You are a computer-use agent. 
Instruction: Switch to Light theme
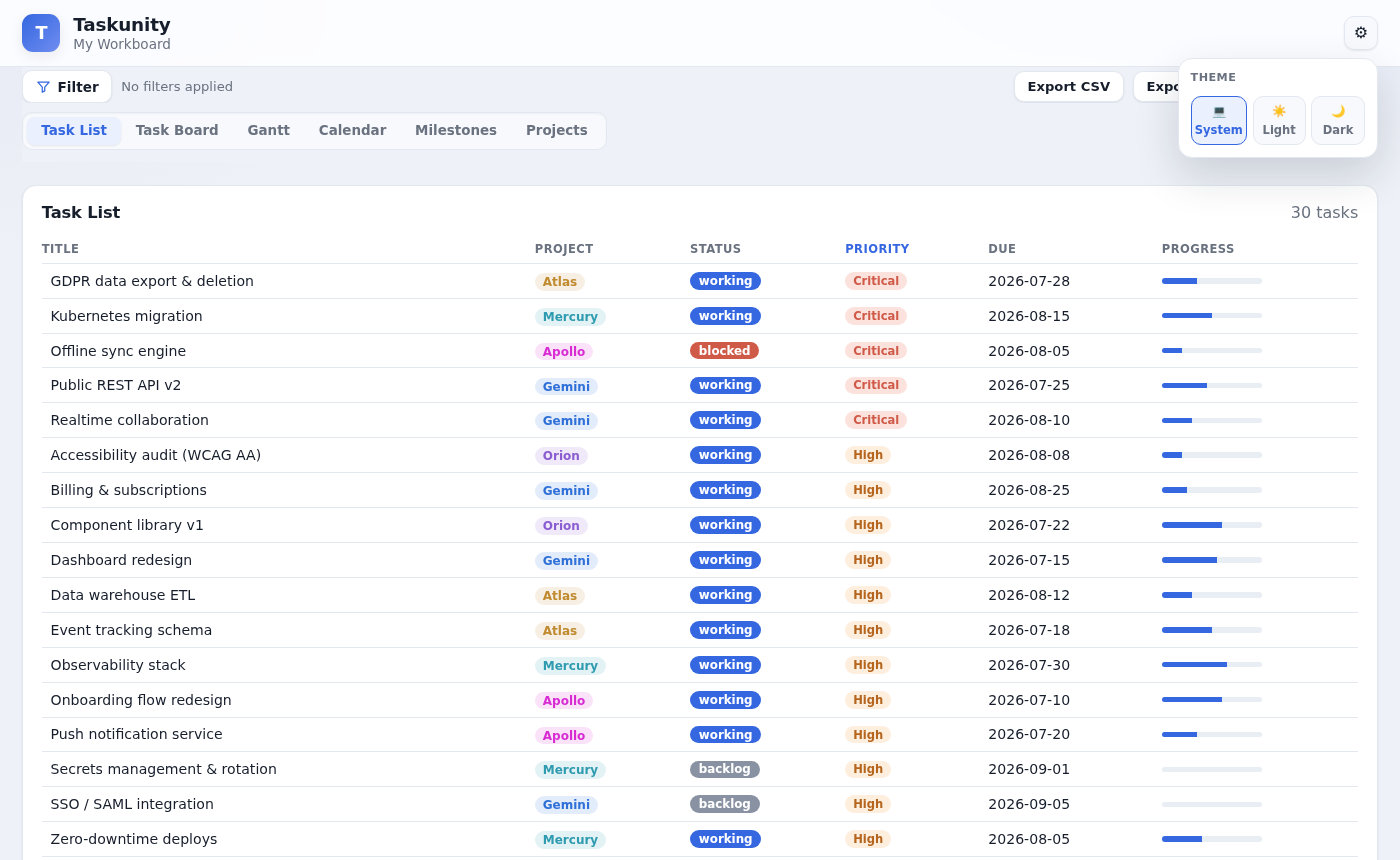tap(1278, 120)
